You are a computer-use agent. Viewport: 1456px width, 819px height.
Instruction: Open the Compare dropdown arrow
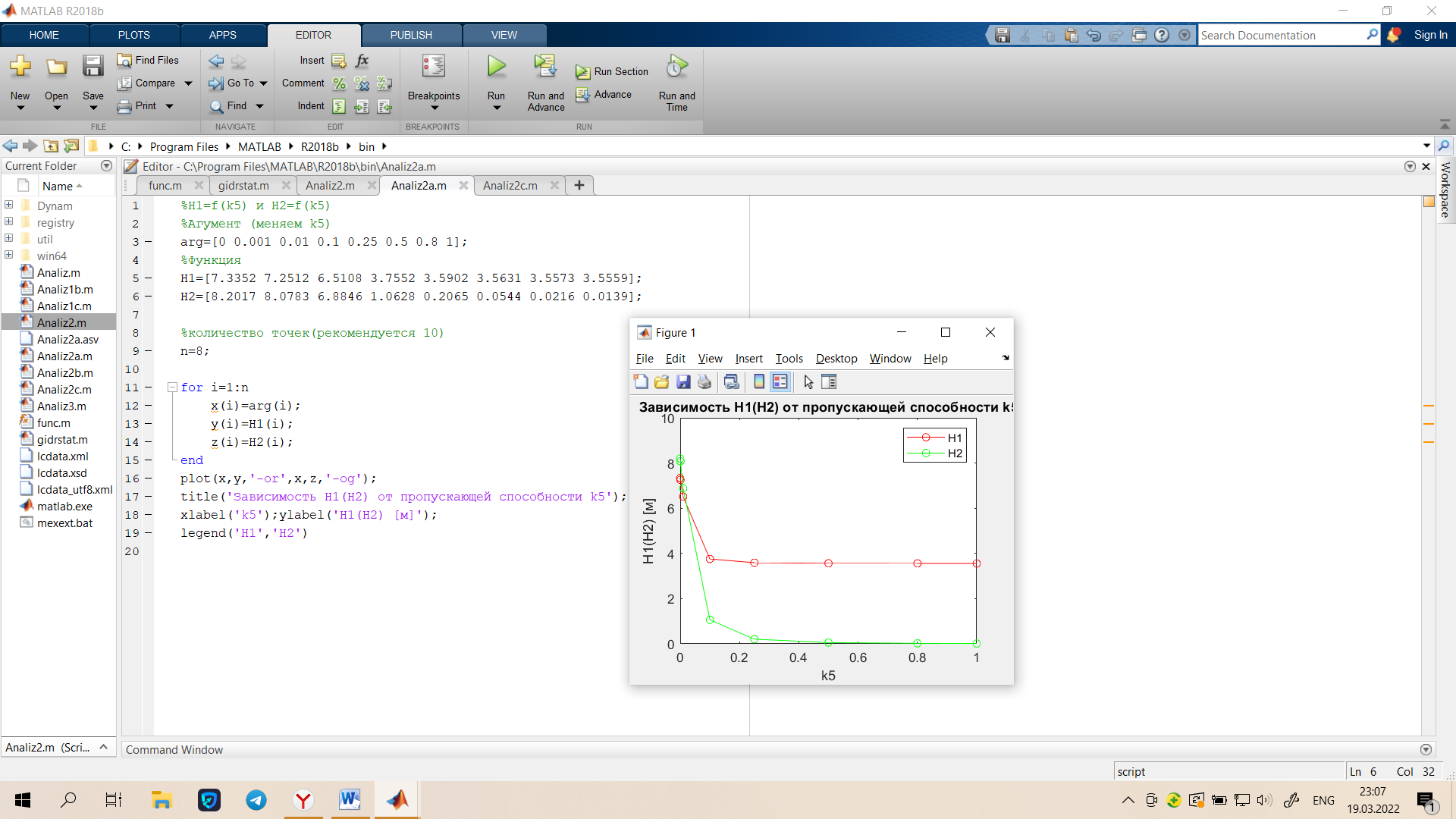pos(188,83)
